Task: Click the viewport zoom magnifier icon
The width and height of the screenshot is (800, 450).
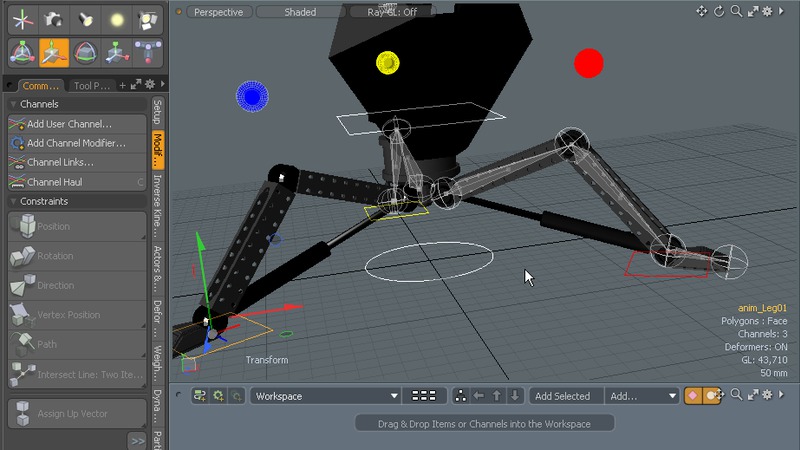Action: tap(736, 11)
